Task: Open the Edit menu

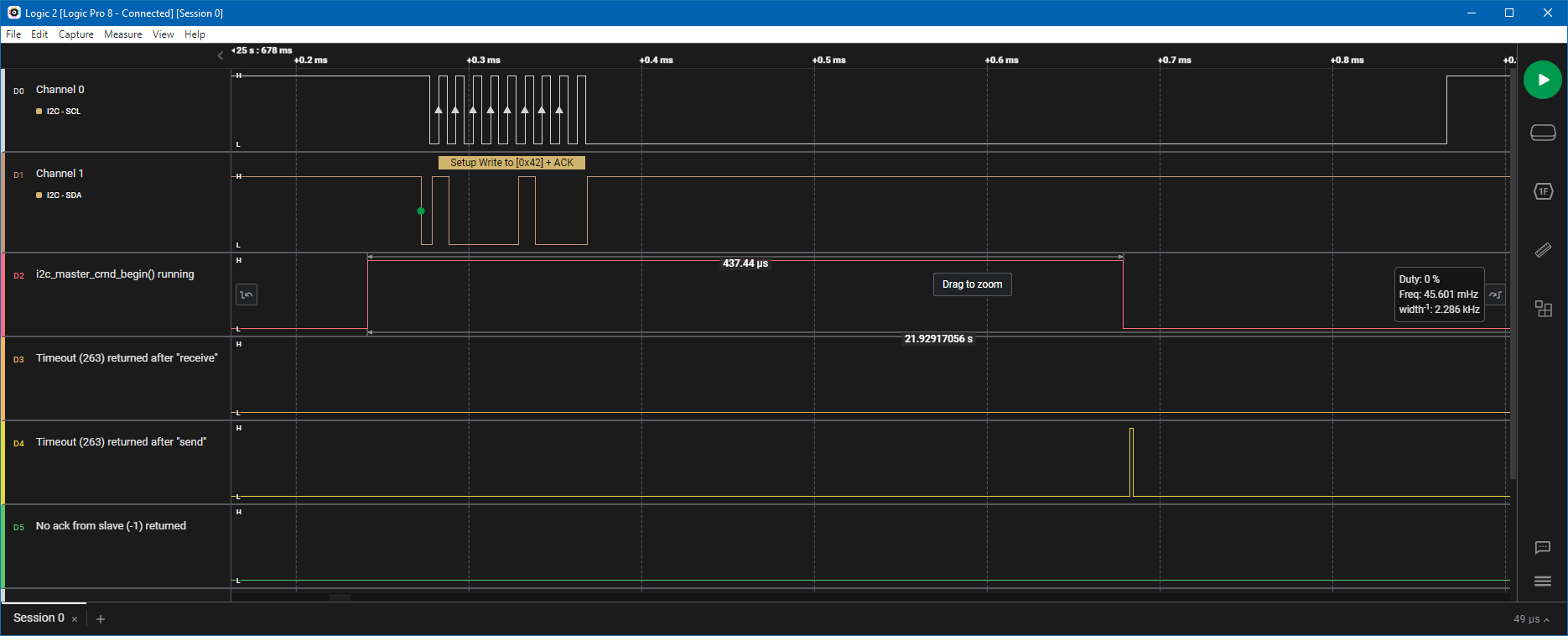Action: (39, 34)
